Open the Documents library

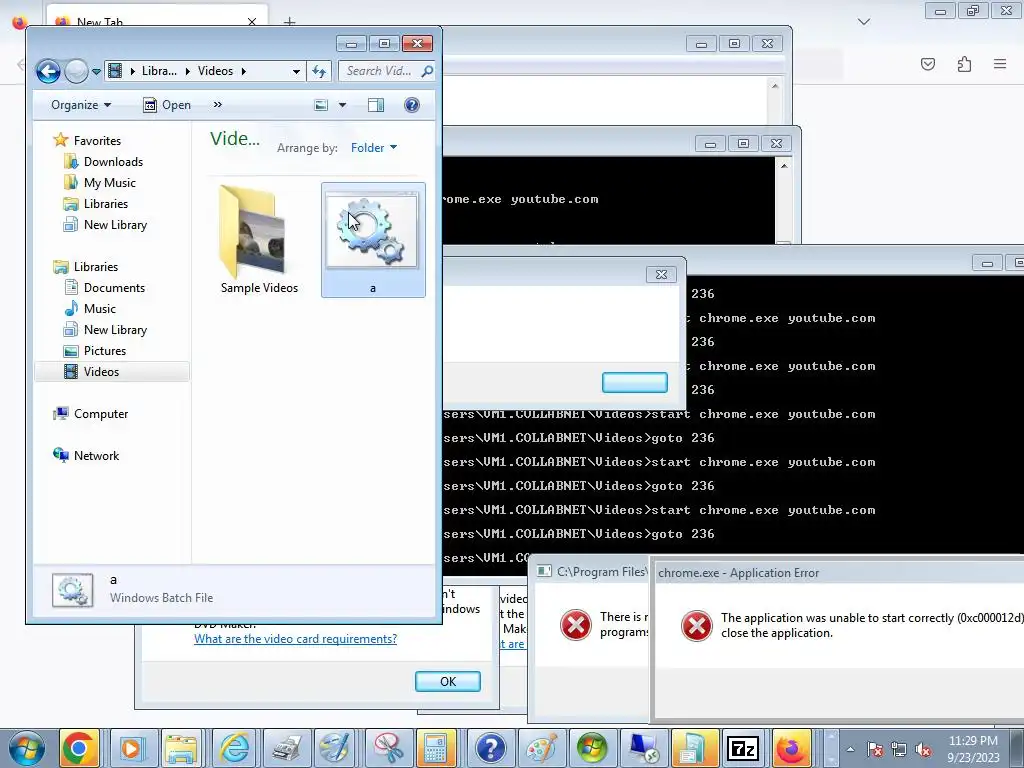tap(114, 287)
